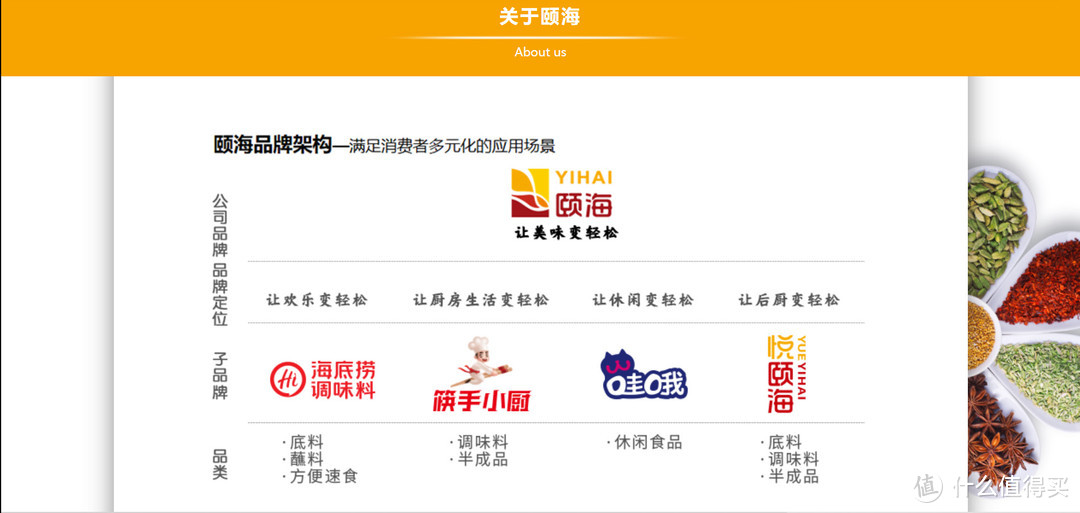Click the 让后厨变轻松 positioning text

coord(789,300)
